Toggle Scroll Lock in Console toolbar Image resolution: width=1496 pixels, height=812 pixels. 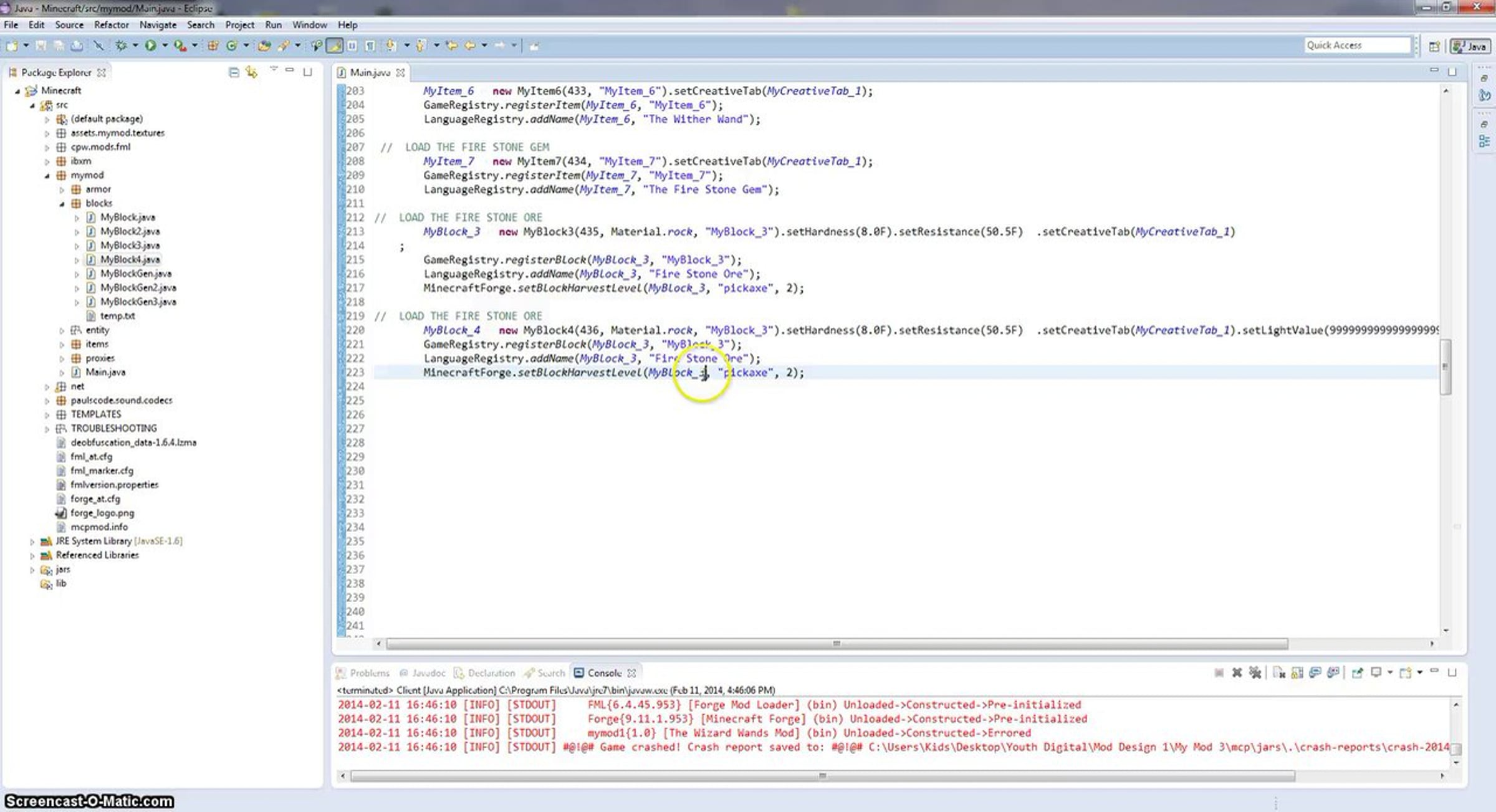point(1297,672)
